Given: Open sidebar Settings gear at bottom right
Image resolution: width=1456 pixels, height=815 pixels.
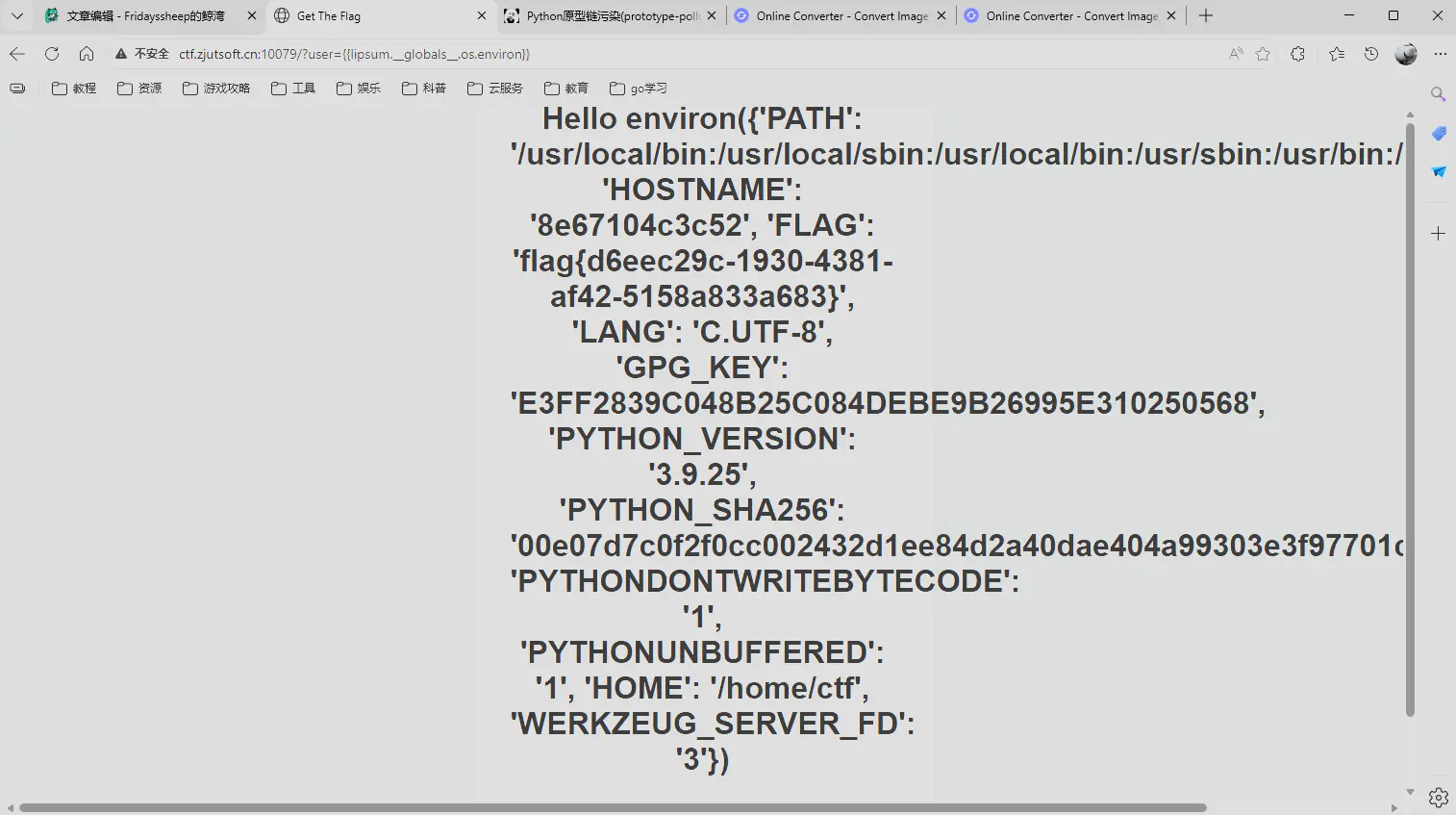Looking at the screenshot, I should [1438, 798].
